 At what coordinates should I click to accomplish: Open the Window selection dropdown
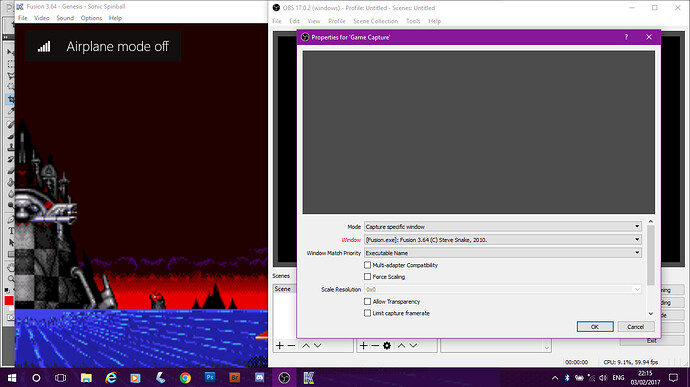[x=503, y=240]
